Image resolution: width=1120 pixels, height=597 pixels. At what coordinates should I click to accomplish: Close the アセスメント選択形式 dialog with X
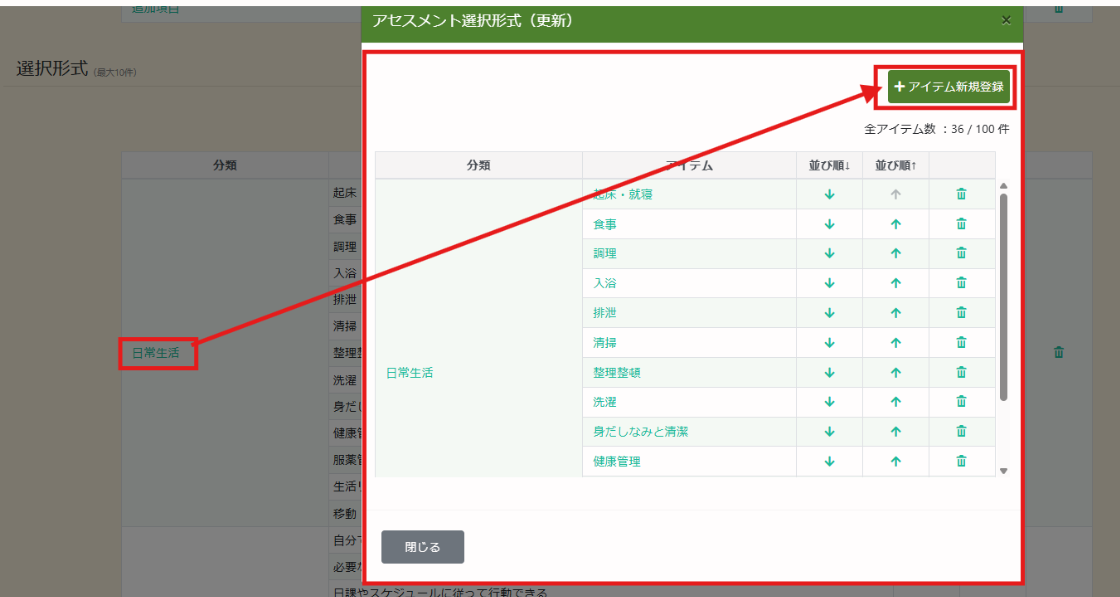tap(1006, 20)
